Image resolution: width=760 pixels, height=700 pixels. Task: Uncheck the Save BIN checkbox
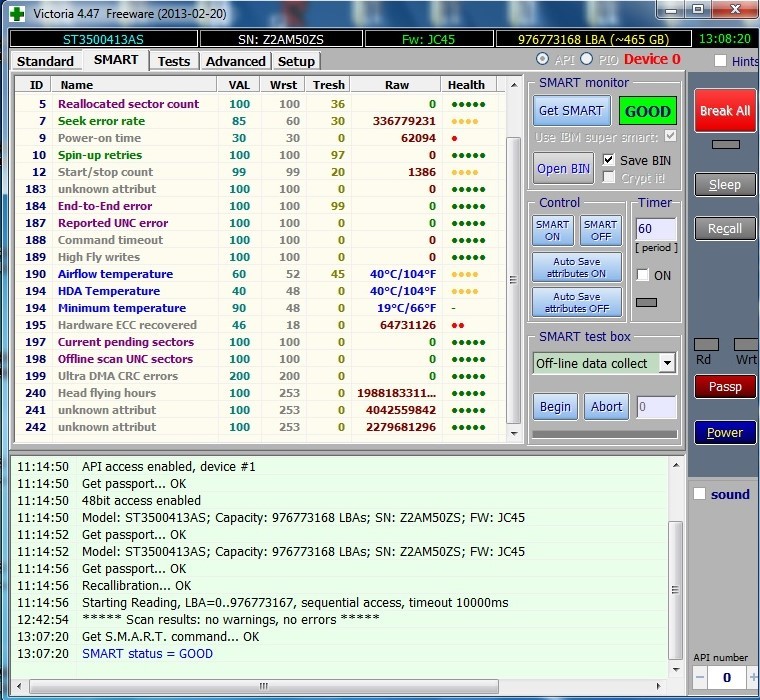point(609,160)
